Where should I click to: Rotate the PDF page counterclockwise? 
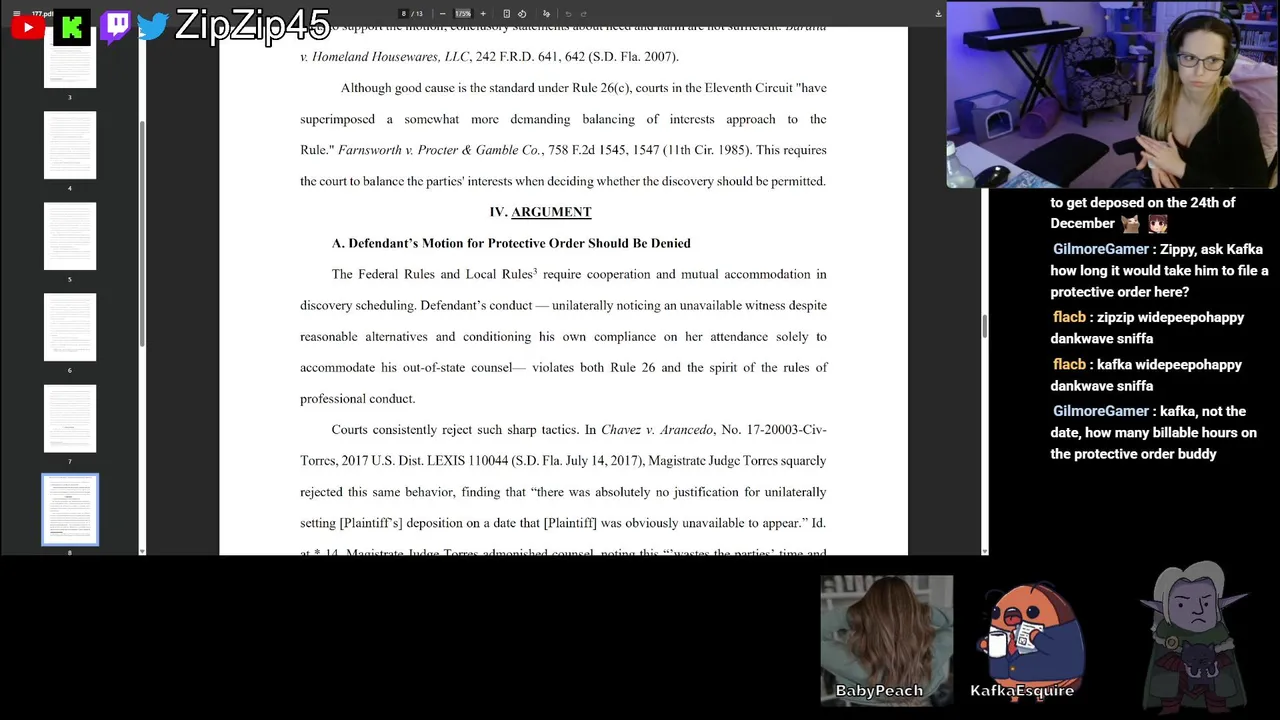click(x=522, y=14)
